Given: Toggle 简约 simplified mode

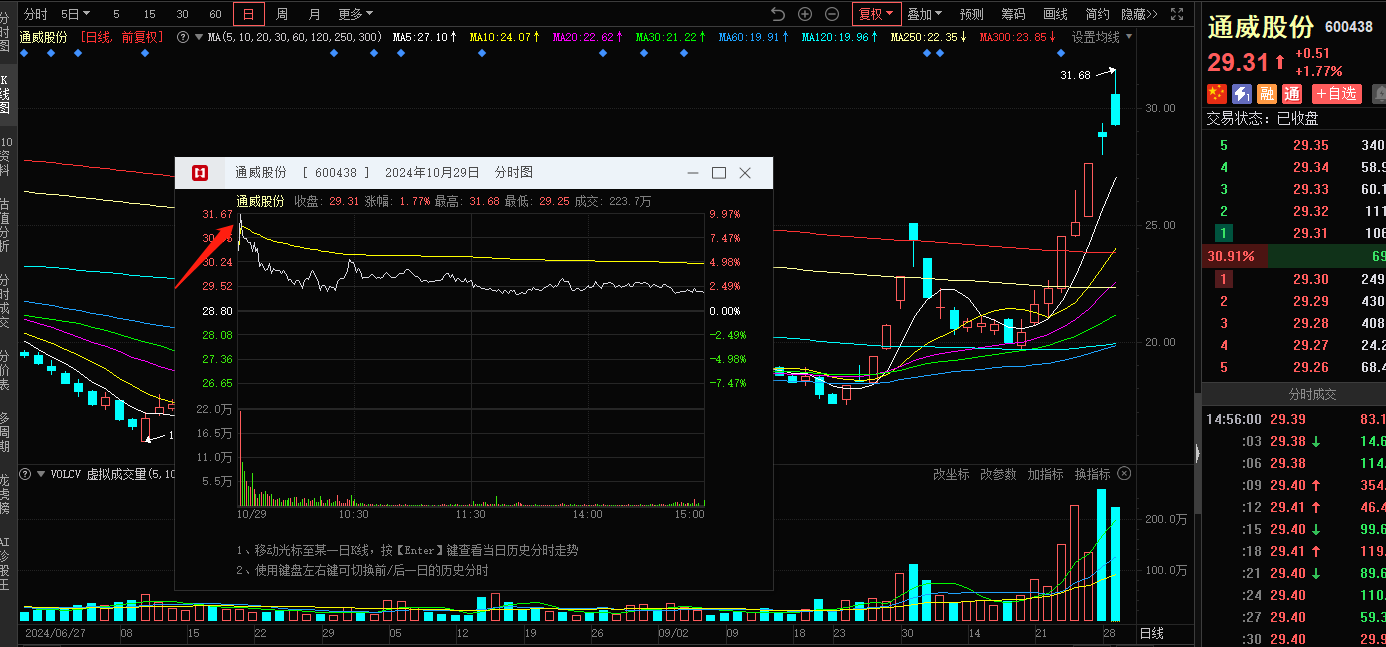Looking at the screenshot, I should [1097, 14].
